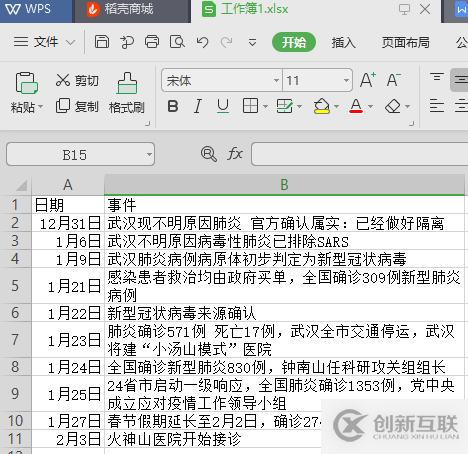Click the cell 新型冠状病毒来源确认
The height and width of the screenshot is (454, 468).
point(284,313)
